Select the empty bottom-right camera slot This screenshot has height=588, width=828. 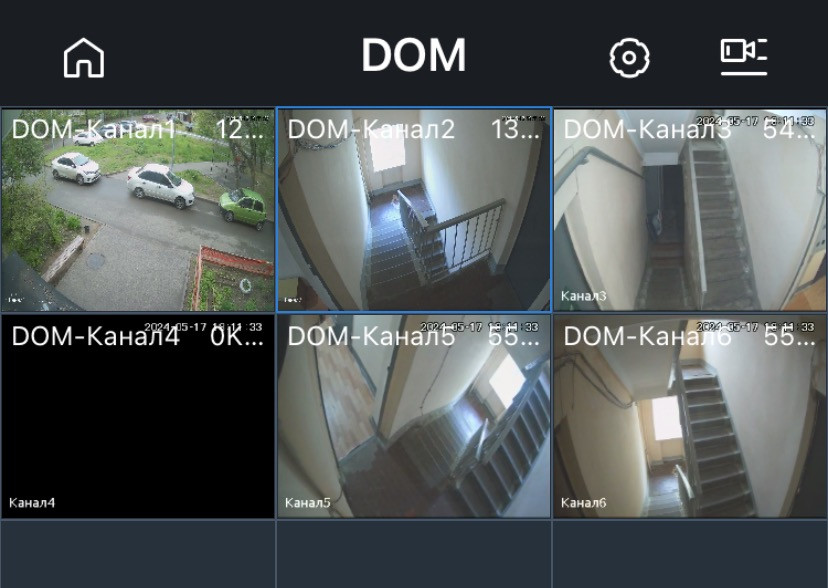point(690,554)
